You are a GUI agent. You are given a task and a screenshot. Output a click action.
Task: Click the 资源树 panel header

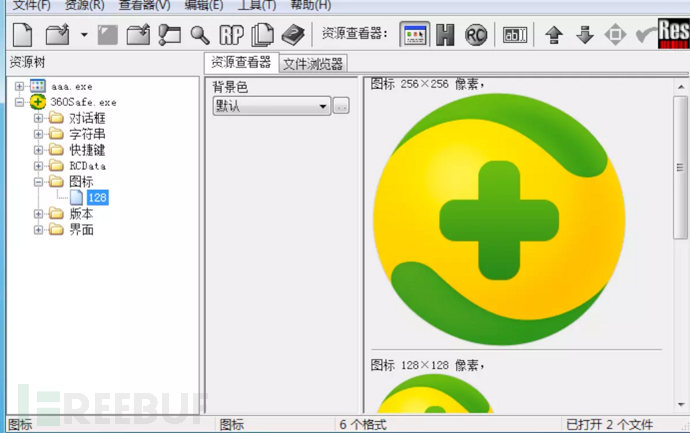point(27,62)
